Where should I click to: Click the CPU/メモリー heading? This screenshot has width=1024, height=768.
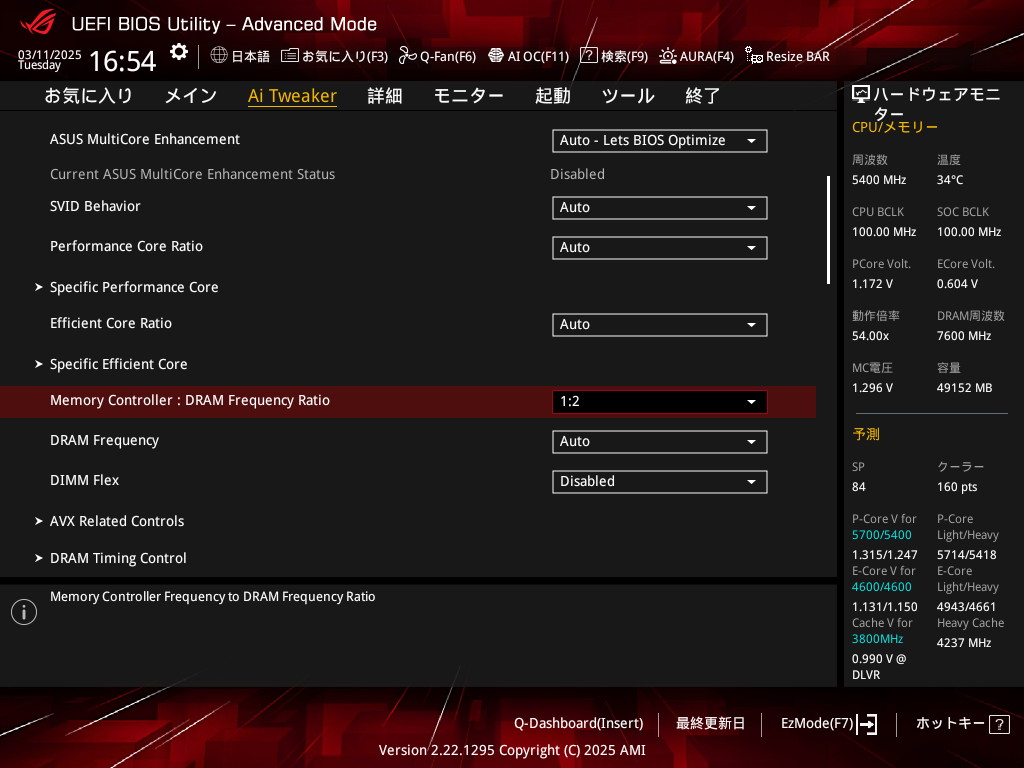(x=895, y=127)
